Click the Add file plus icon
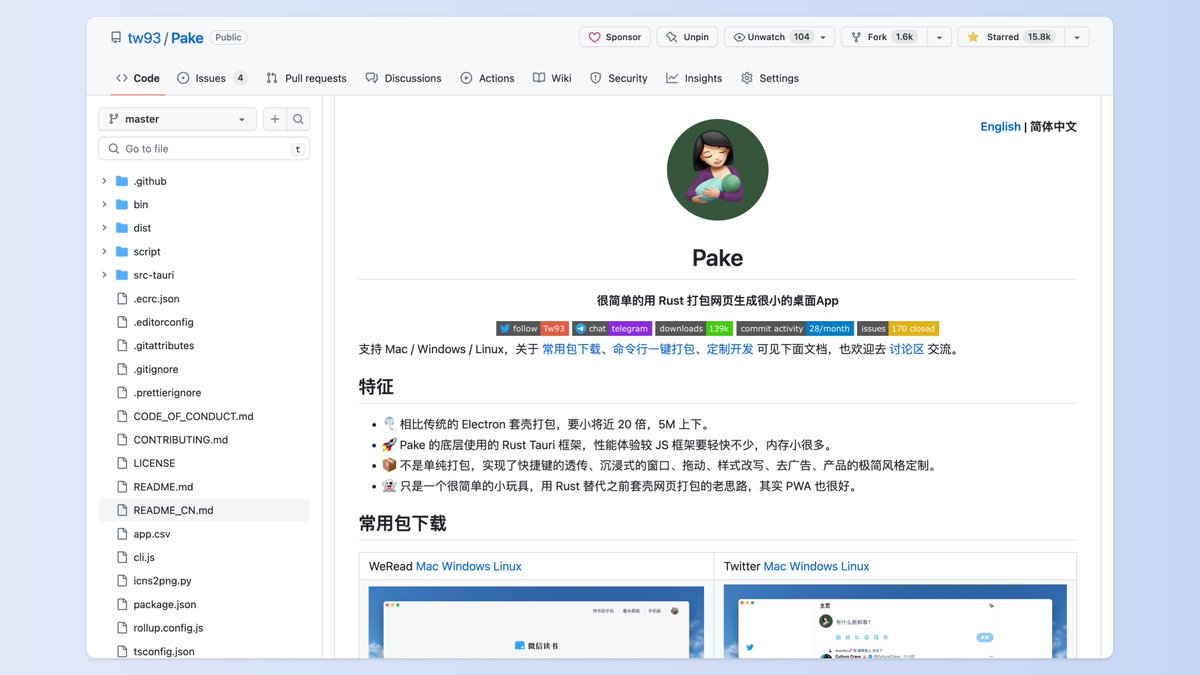 274,118
